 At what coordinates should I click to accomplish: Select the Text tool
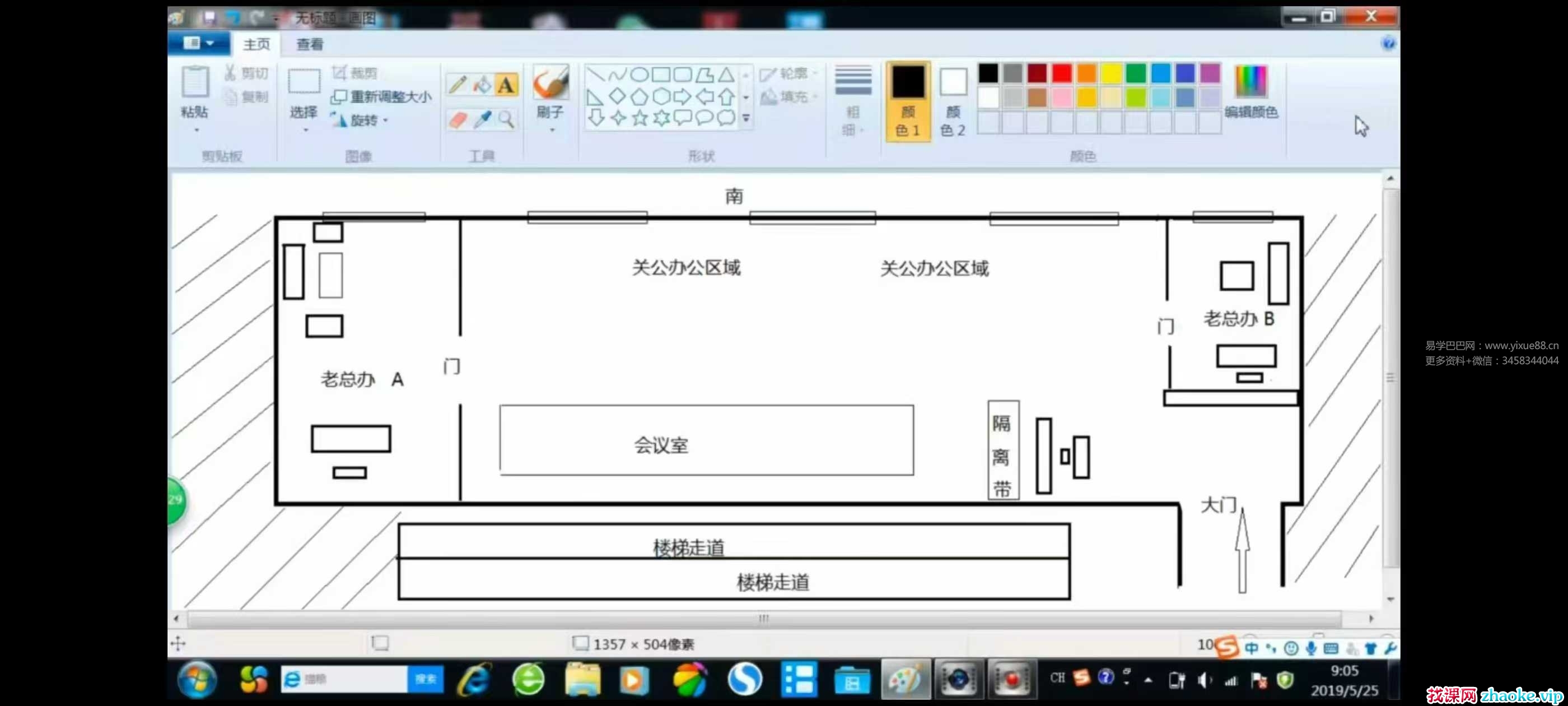coord(506,85)
